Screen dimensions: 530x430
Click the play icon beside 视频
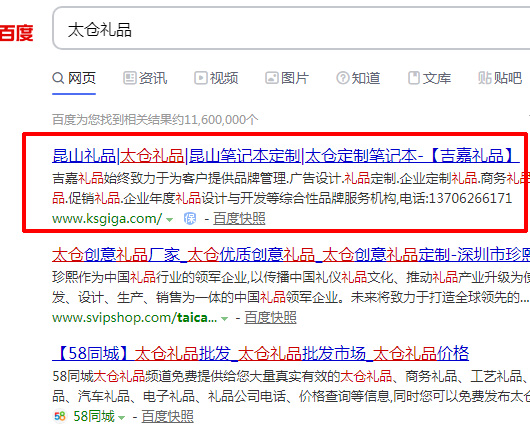click(x=200, y=78)
